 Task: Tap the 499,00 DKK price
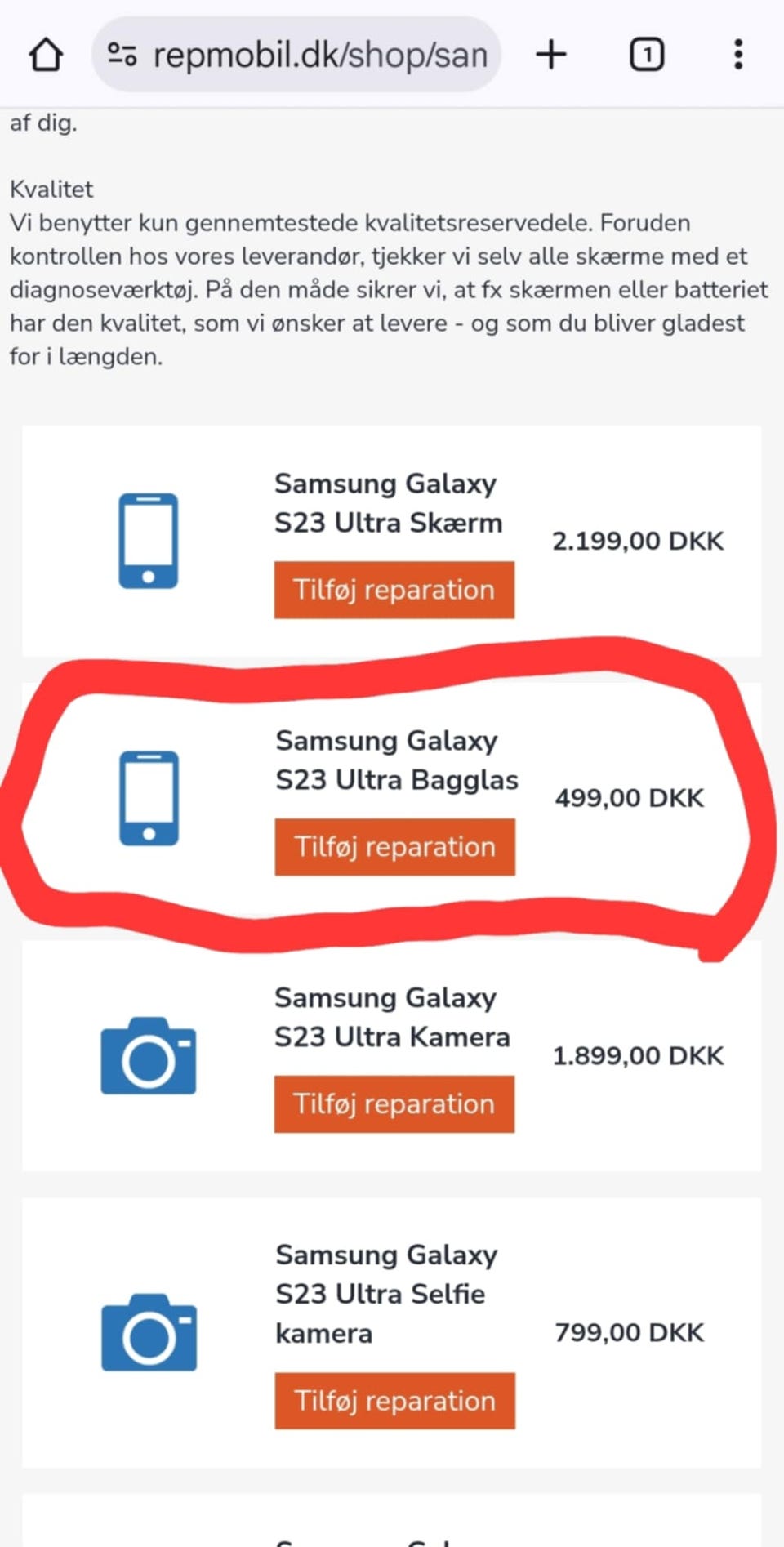(x=629, y=798)
